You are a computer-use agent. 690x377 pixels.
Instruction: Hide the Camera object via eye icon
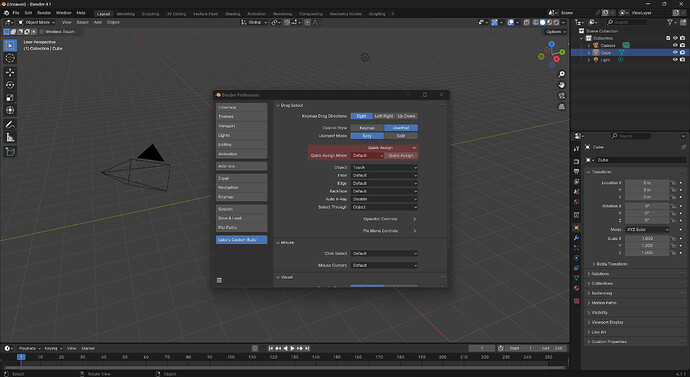coord(675,45)
